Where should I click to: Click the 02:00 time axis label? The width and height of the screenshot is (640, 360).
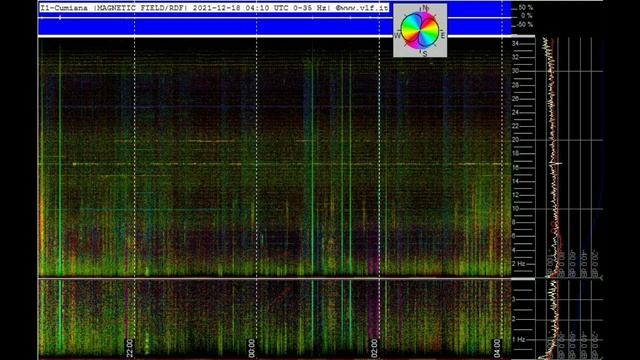pos(374,348)
